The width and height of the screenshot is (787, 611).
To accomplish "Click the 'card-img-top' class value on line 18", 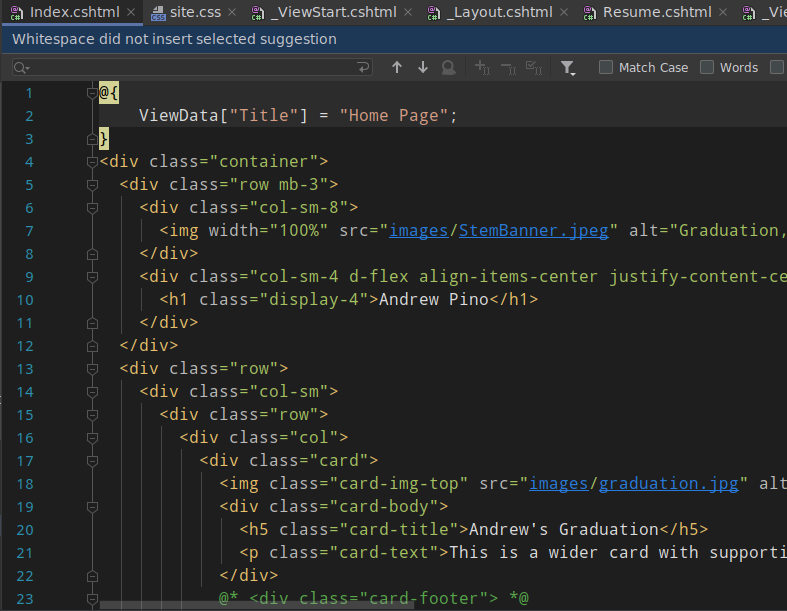I will [x=399, y=483].
